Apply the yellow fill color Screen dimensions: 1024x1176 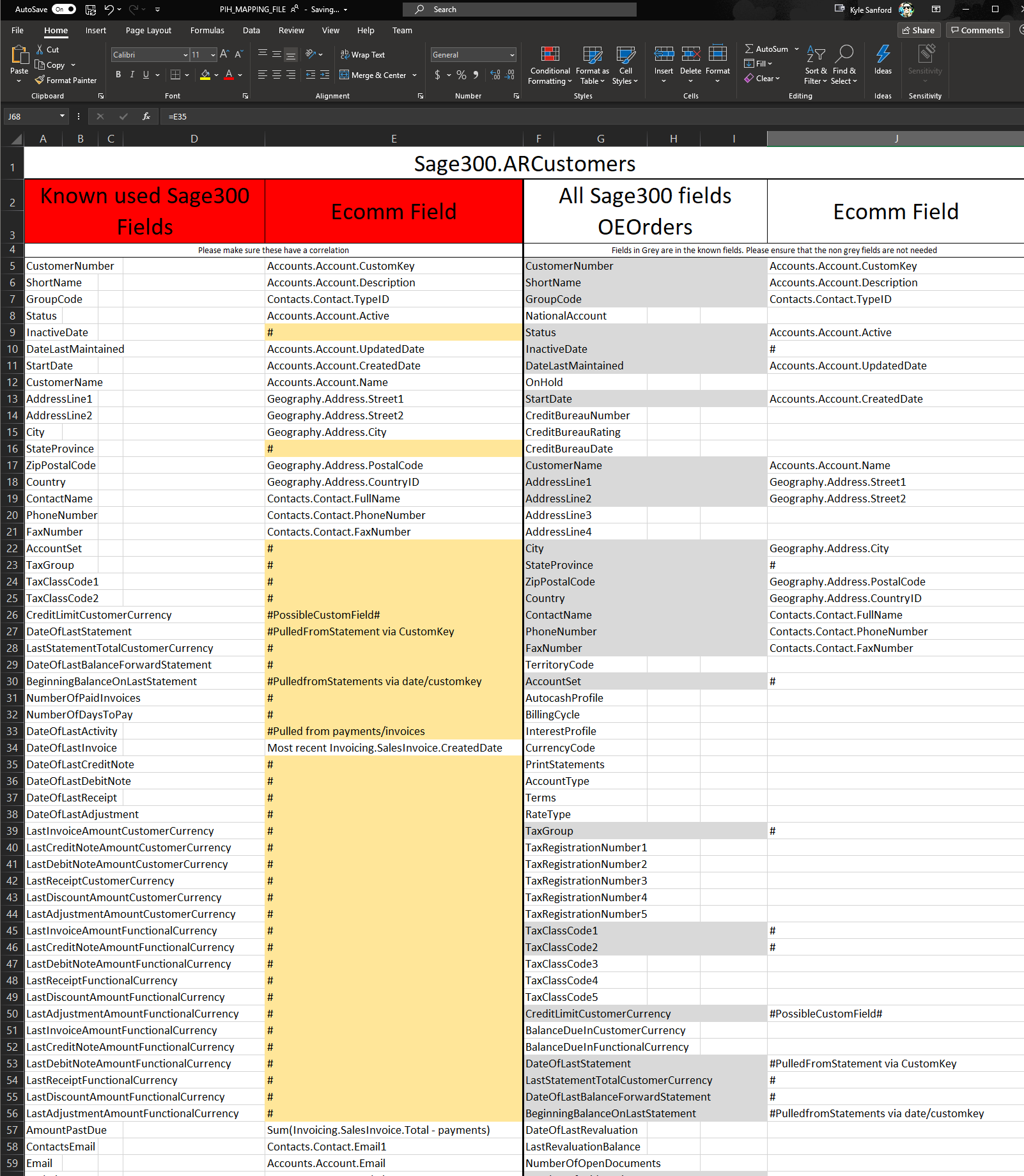pos(205,75)
